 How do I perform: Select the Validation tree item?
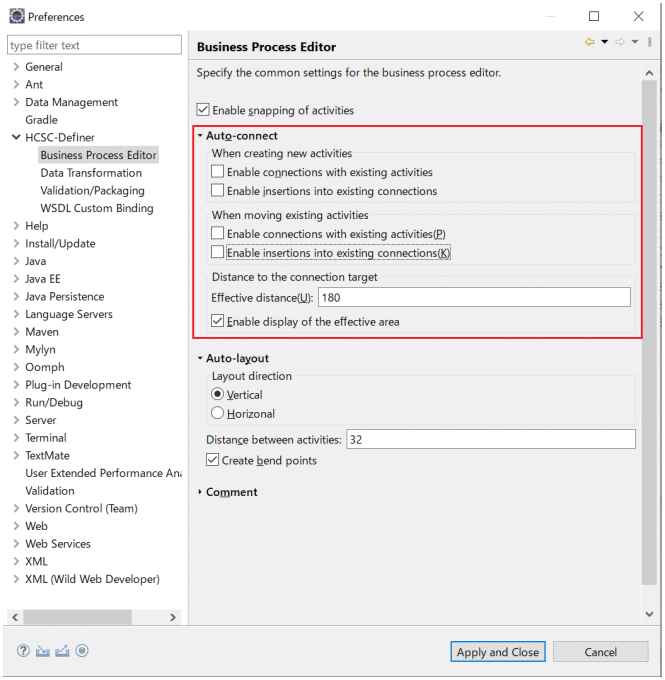pos(50,491)
